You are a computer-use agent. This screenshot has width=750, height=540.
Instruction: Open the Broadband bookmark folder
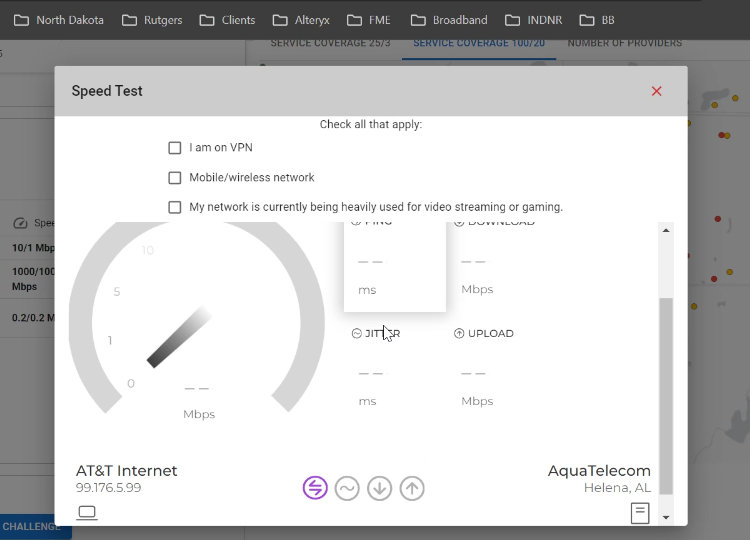point(449,20)
